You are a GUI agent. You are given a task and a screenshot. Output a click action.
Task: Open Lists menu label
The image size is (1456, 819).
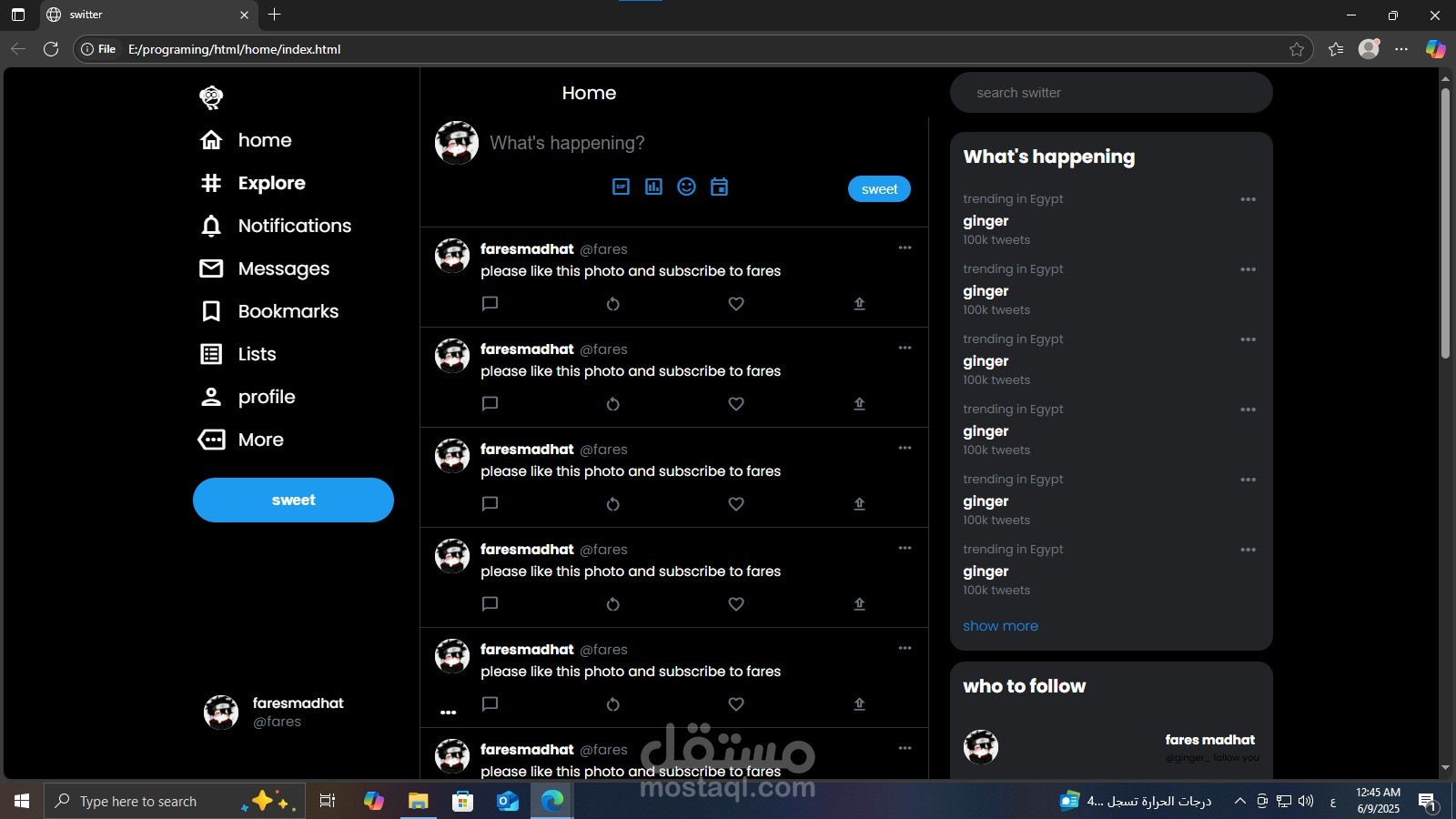pos(257,354)
